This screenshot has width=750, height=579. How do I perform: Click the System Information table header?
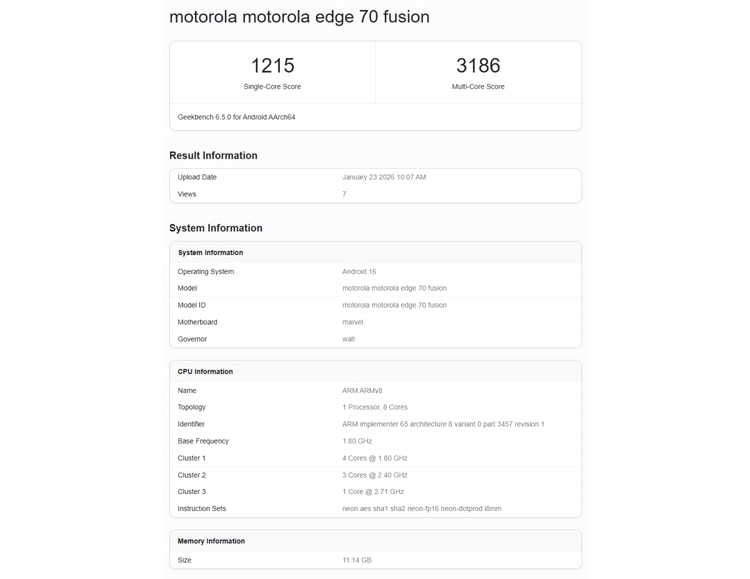tap(210, 253)
